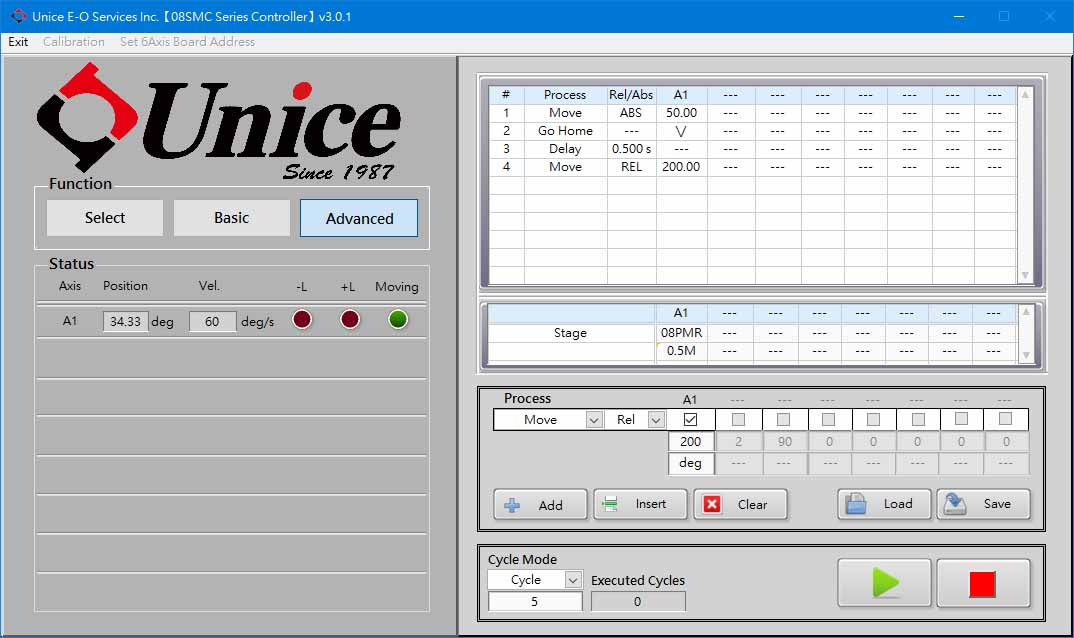Start execution with the green play button
This screenshot has height=638, width=1074.
(x=884, y=583)
